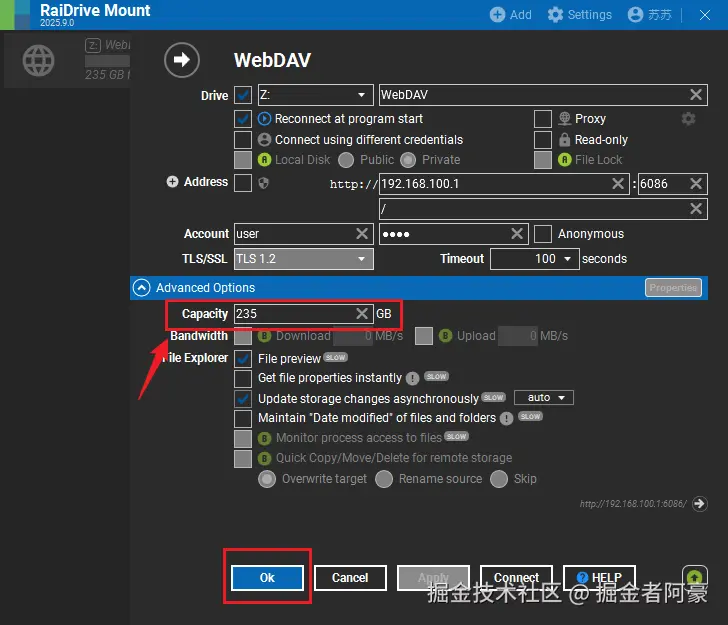Click the circular arrow icon beside WebDAV title
Screen dimensions: 728x625
click(182, 59)
